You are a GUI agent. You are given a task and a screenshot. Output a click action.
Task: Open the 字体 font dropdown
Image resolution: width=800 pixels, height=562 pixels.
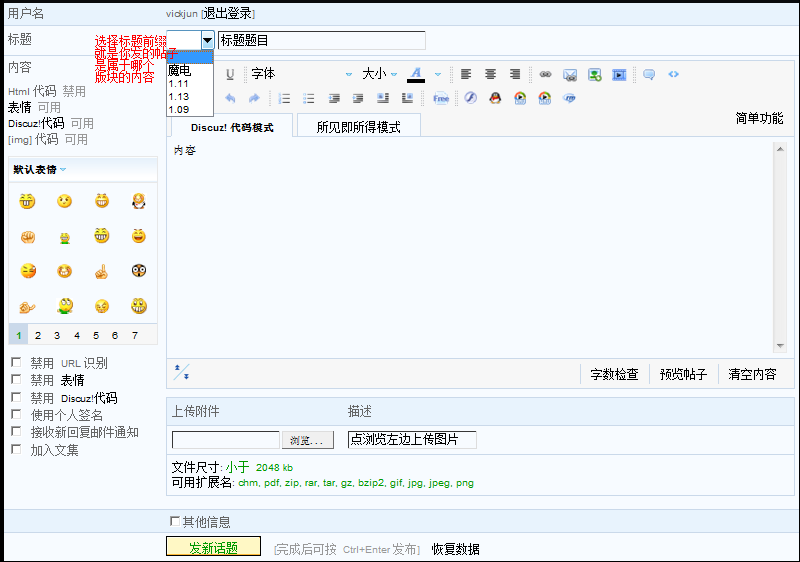301,74
